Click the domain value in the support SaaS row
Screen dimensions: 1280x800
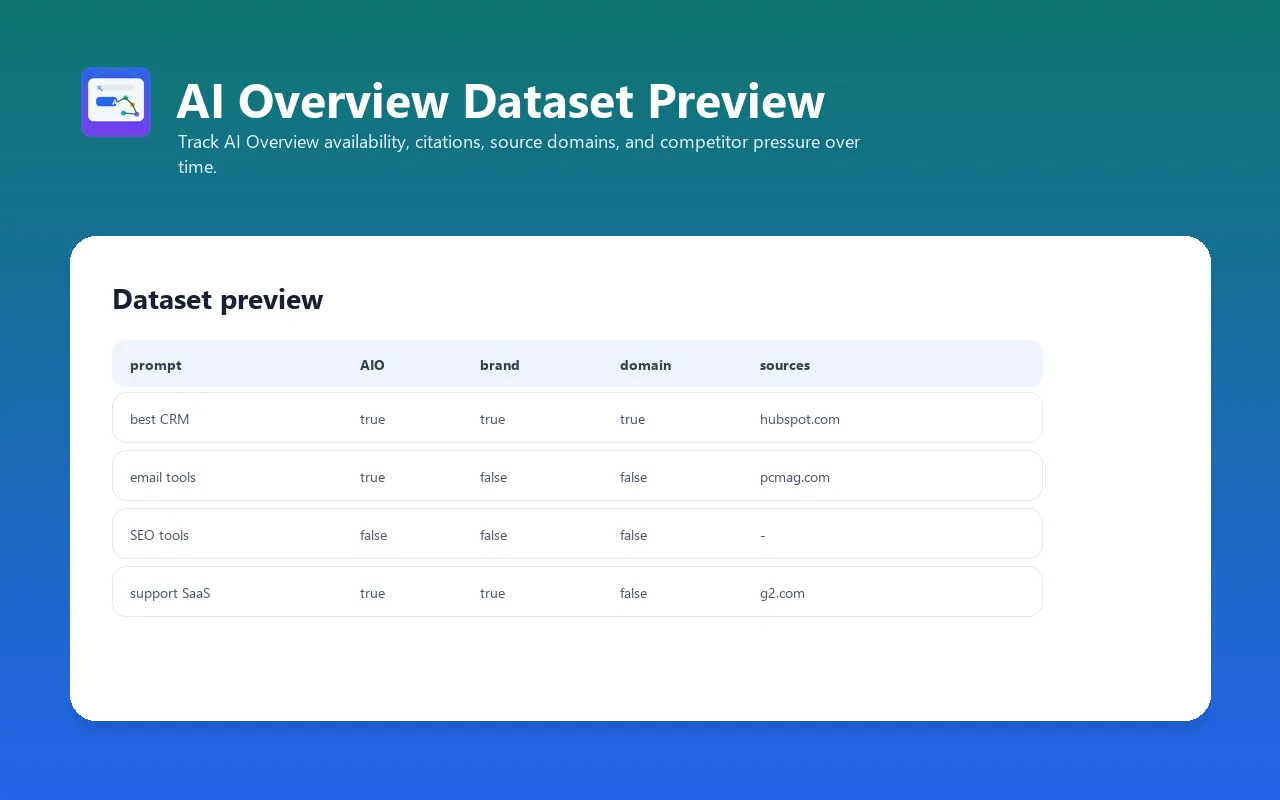pyautogui.click(x=634, y=593)
